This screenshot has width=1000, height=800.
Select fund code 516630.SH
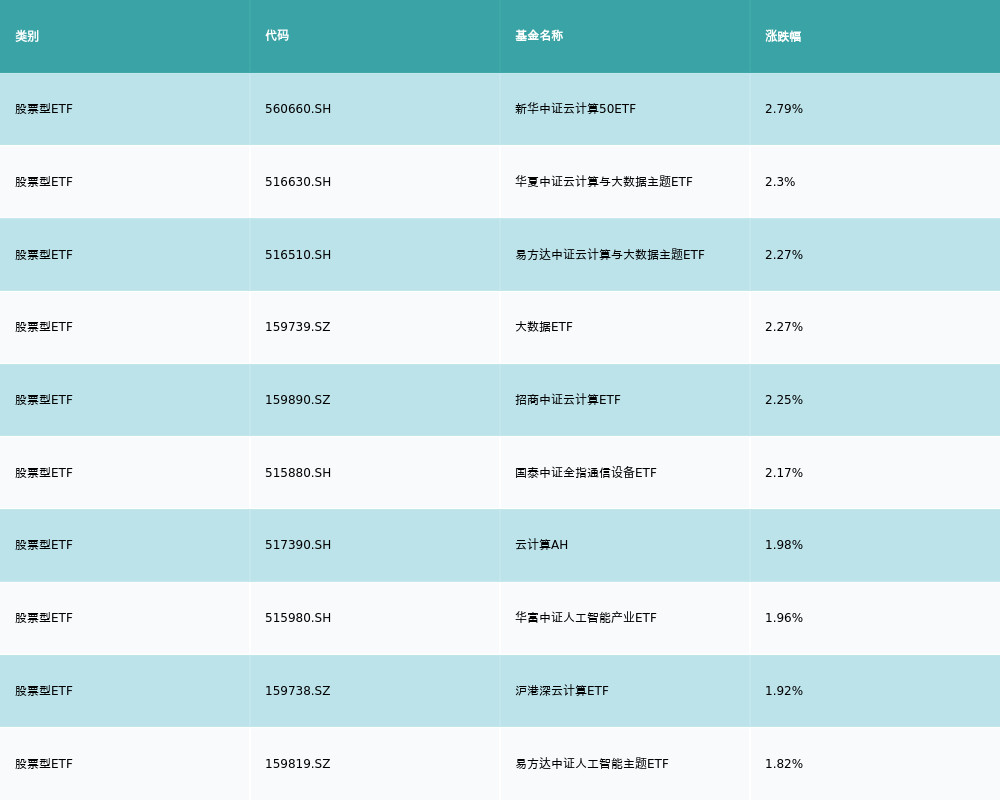click(298, 182)
